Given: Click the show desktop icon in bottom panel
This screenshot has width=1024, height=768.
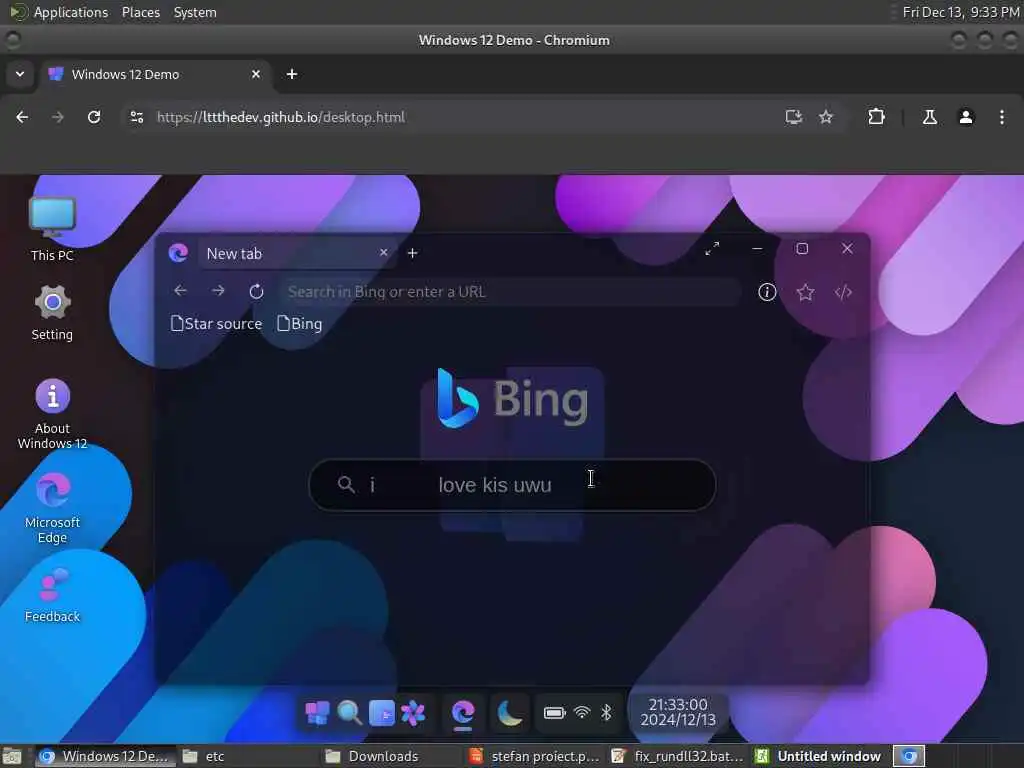Looking at the screenshot, I should (x=12, y=756).
